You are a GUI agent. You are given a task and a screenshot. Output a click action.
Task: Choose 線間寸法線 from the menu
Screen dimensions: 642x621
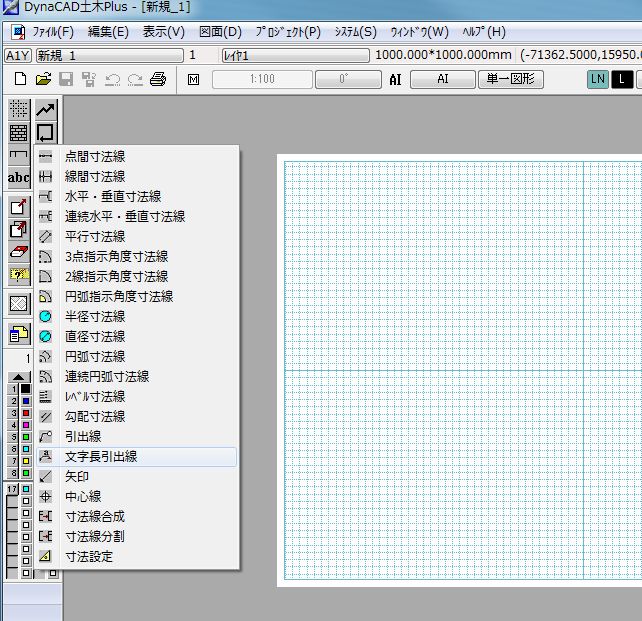point(137,176)
